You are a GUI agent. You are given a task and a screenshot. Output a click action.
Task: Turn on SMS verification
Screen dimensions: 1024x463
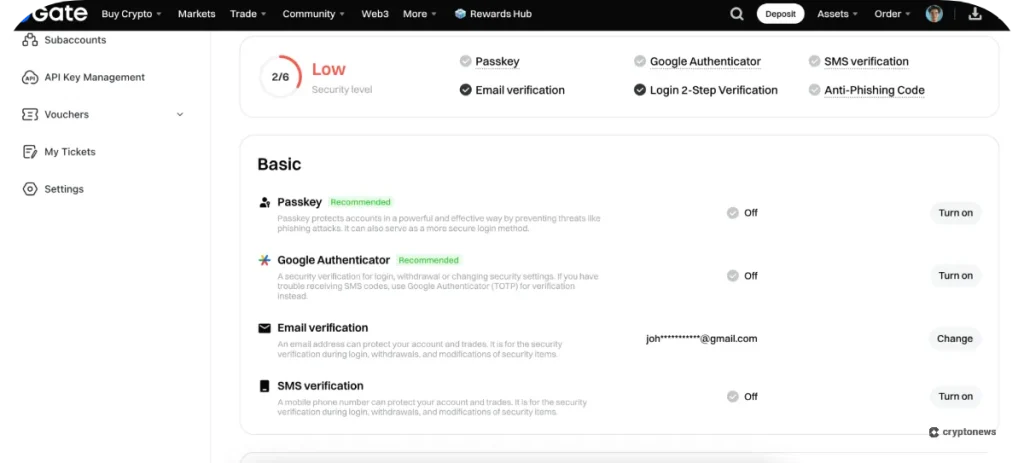[955, 396]
